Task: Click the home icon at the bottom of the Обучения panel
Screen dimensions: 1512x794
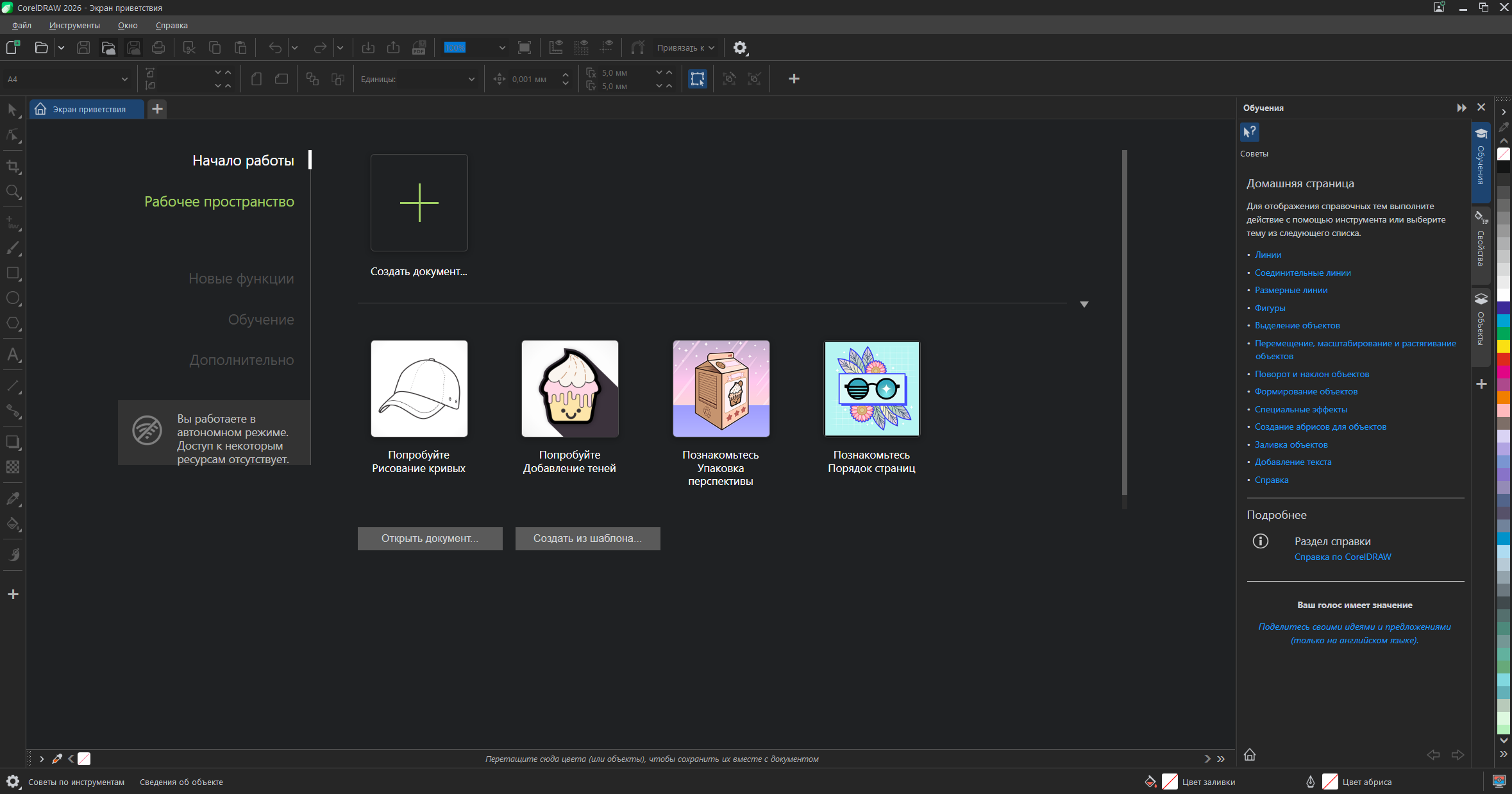Action: [x=1250, y=755]
